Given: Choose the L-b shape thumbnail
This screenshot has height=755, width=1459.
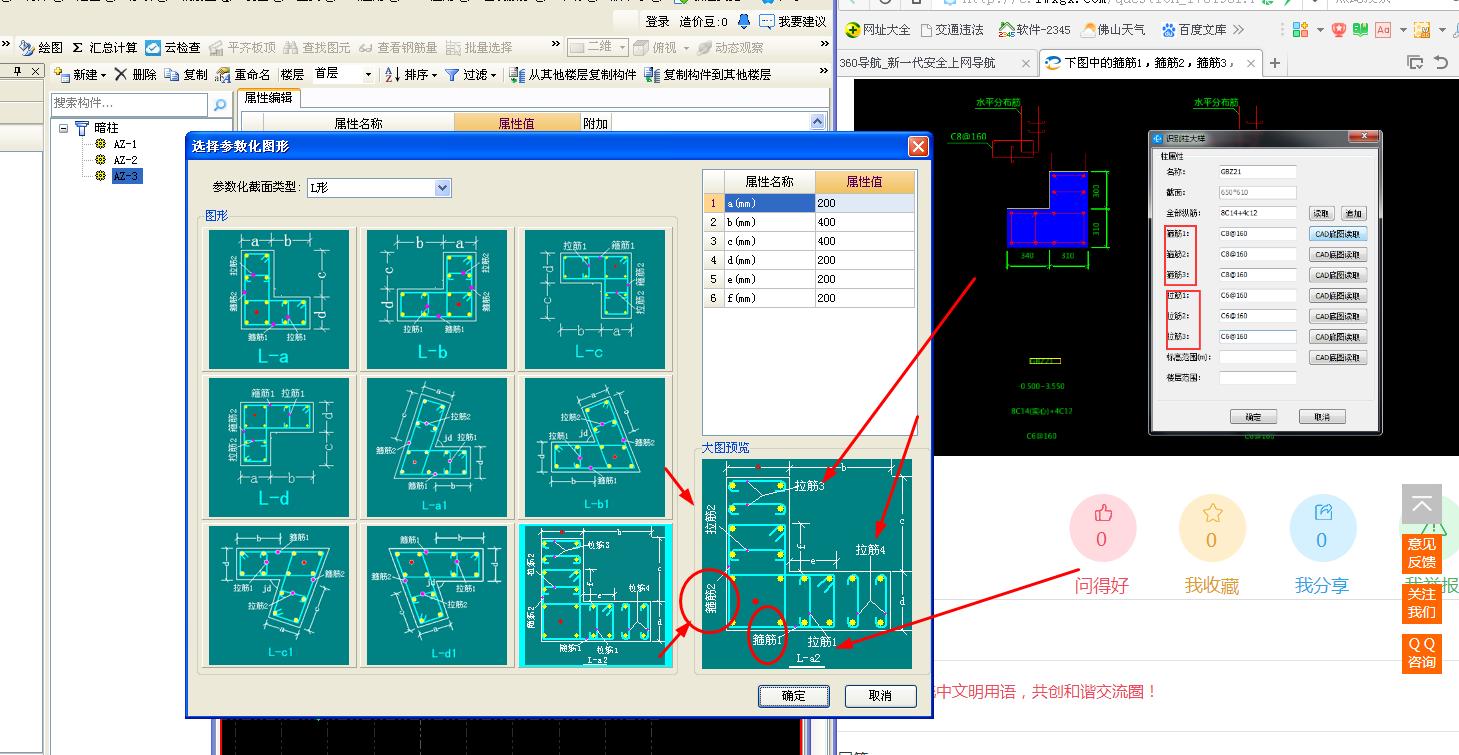Looking at the screenshot, I should (437, 299).
